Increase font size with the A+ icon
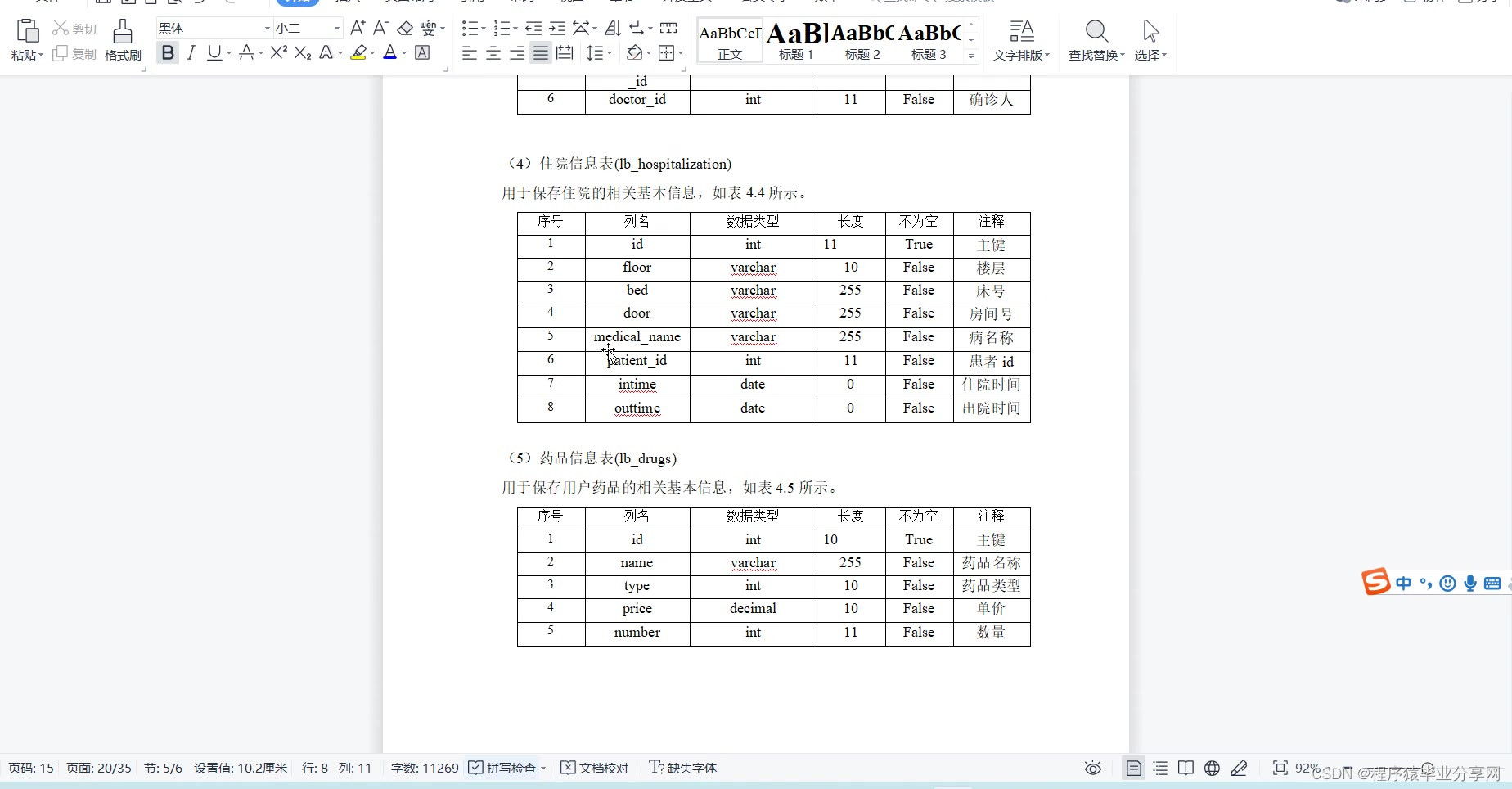This screenshot has height=789, width=1512. point(358,28)
